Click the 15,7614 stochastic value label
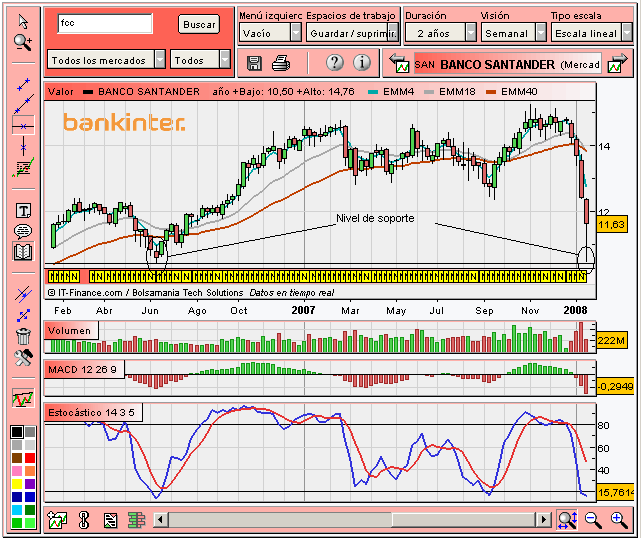 [x=615, y=492]
